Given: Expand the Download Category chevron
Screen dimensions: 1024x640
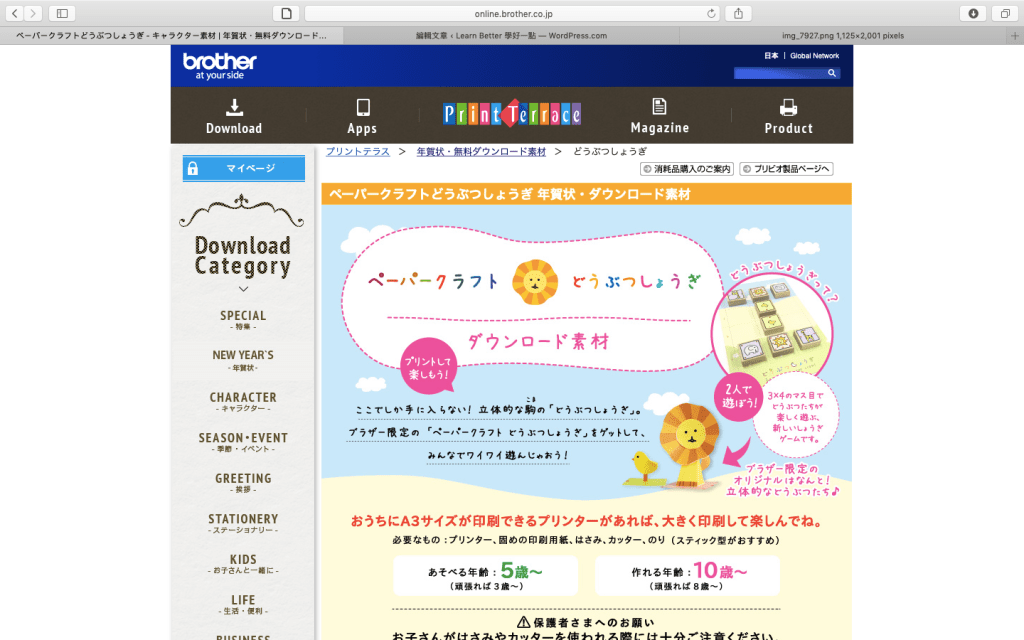Looking at the screenshot, I should (x=243, y=288).
